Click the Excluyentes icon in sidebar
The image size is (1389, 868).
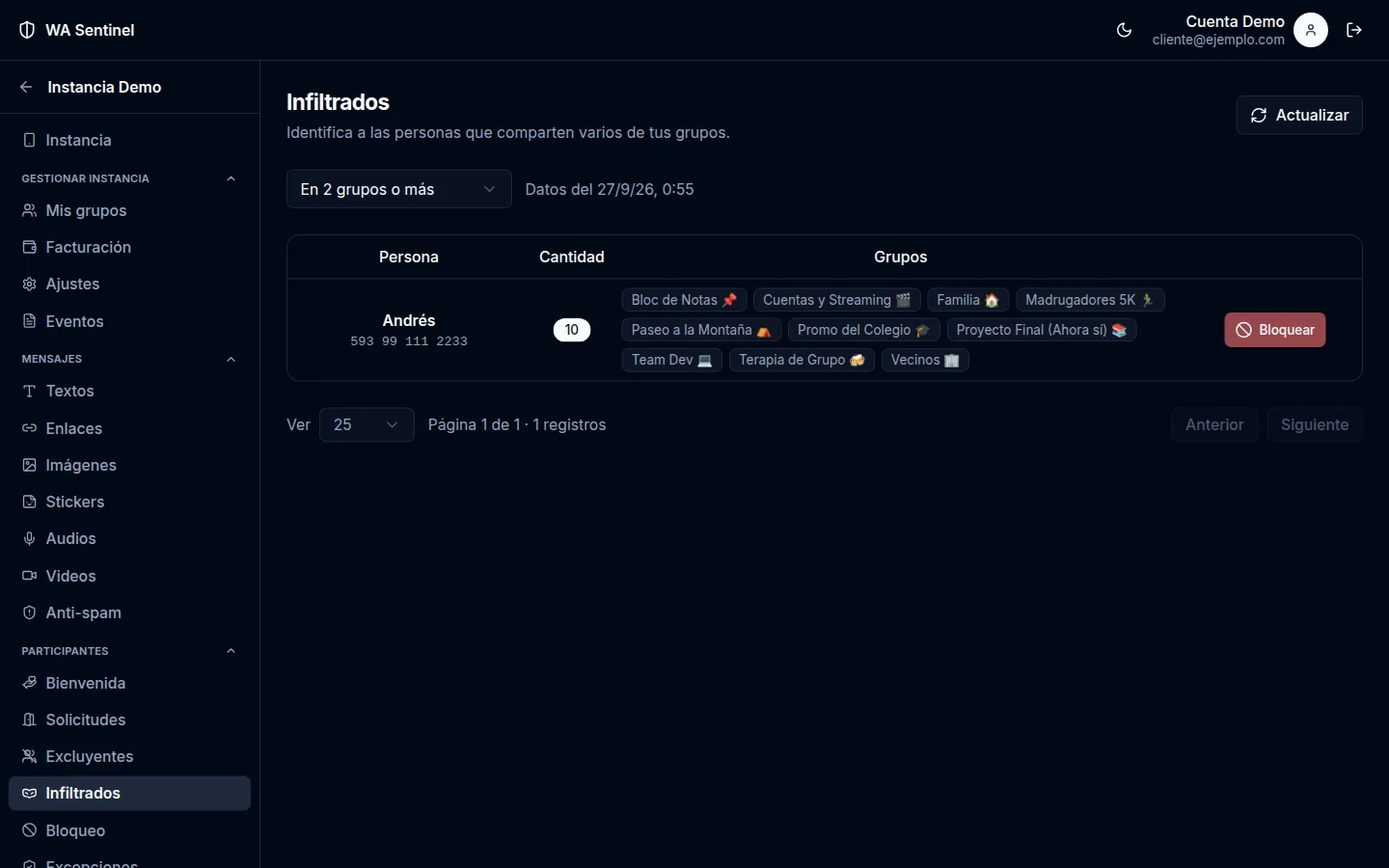coord(29,756)
